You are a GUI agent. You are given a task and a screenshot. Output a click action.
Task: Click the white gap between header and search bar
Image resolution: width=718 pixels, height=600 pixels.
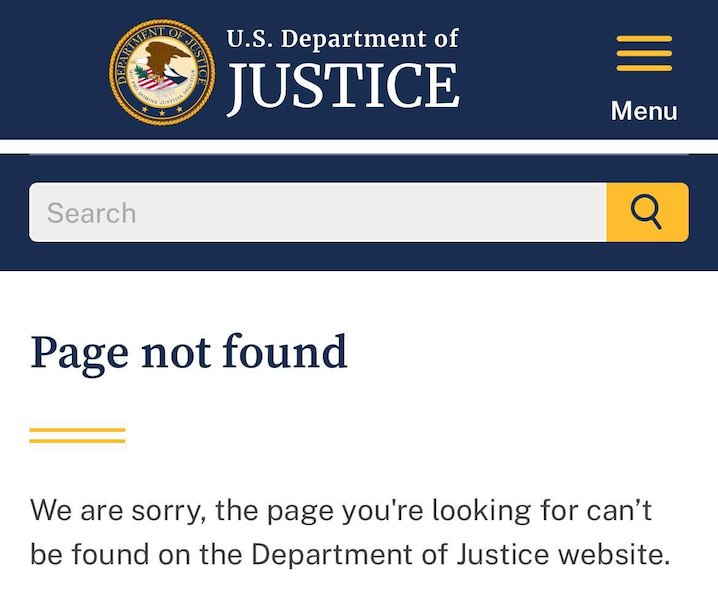(x=359, y=146)
